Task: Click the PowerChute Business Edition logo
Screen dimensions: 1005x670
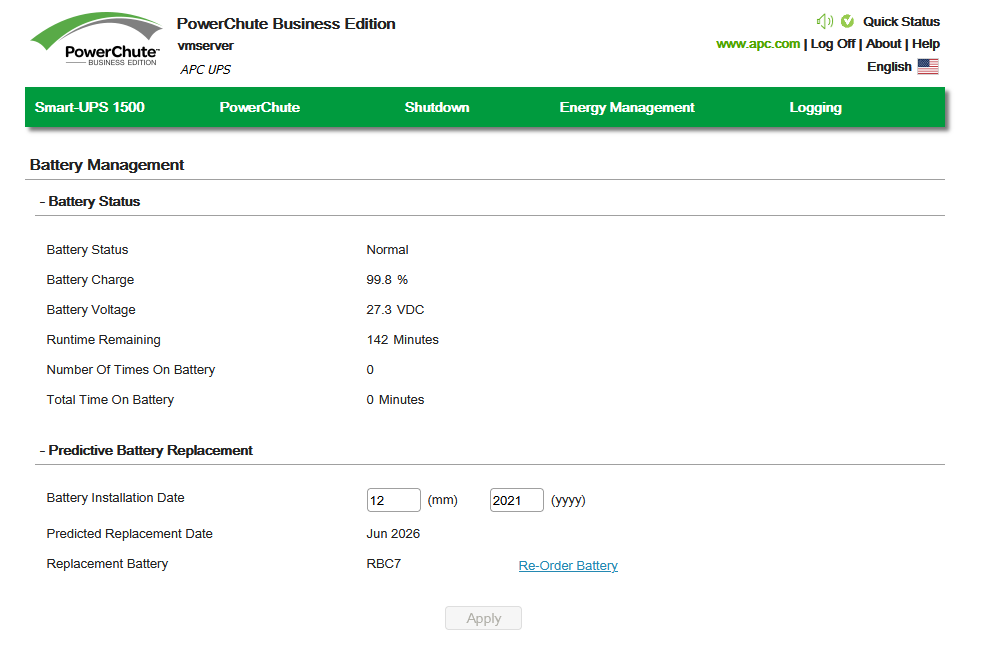Action: click(x=97, y=42)
